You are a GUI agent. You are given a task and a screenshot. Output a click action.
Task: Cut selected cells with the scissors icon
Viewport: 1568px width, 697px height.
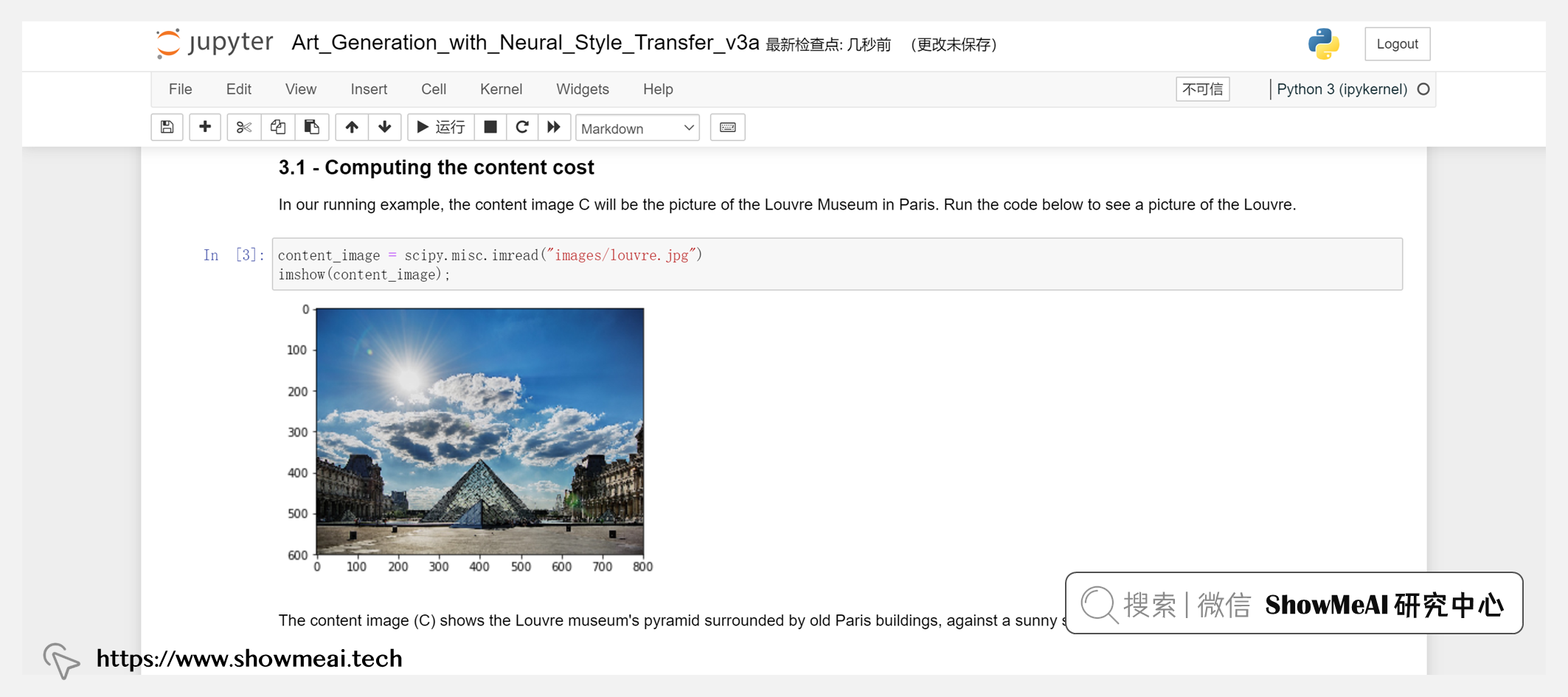click(x=244, y=128)
